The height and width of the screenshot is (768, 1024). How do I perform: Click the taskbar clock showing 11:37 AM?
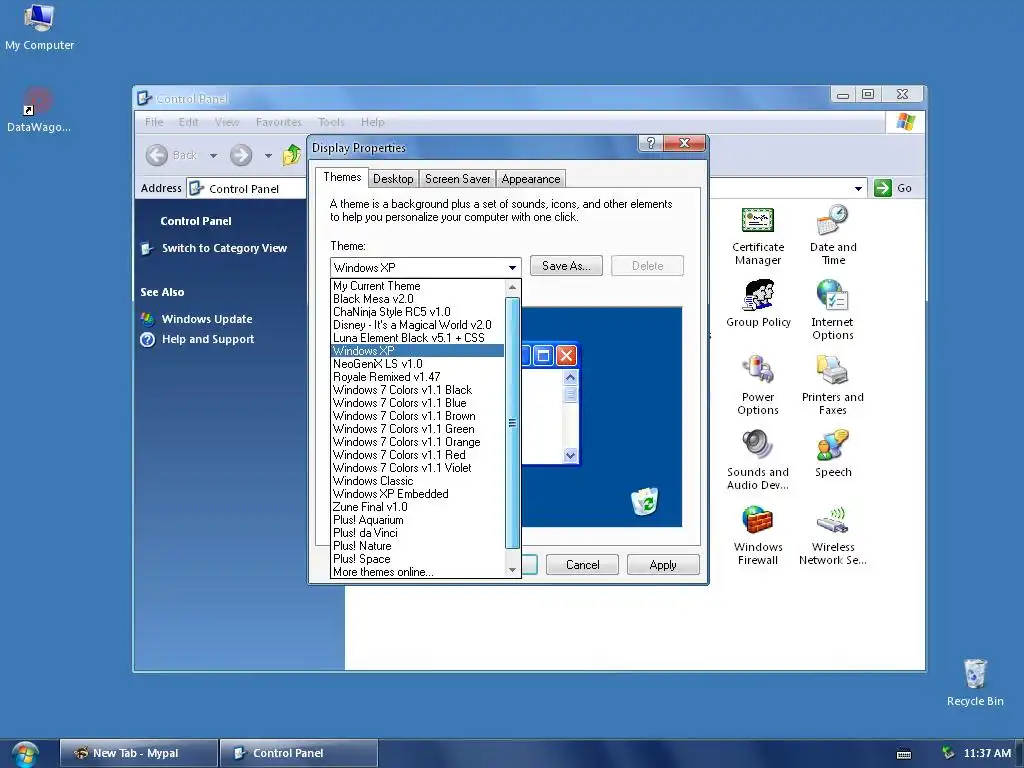tap(987, 754)
